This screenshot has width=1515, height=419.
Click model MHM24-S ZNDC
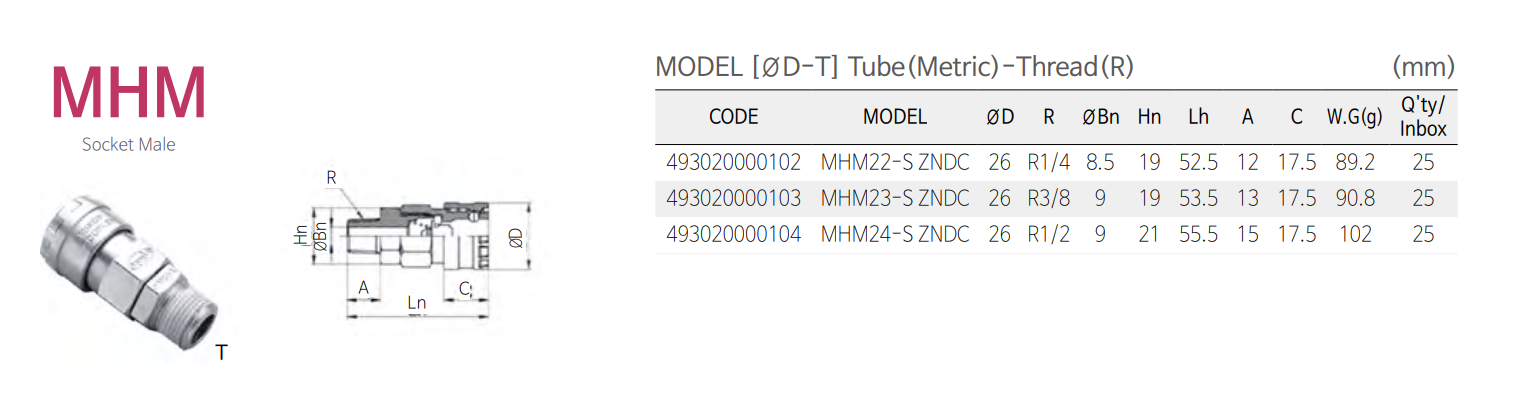[x=894, y=235]
